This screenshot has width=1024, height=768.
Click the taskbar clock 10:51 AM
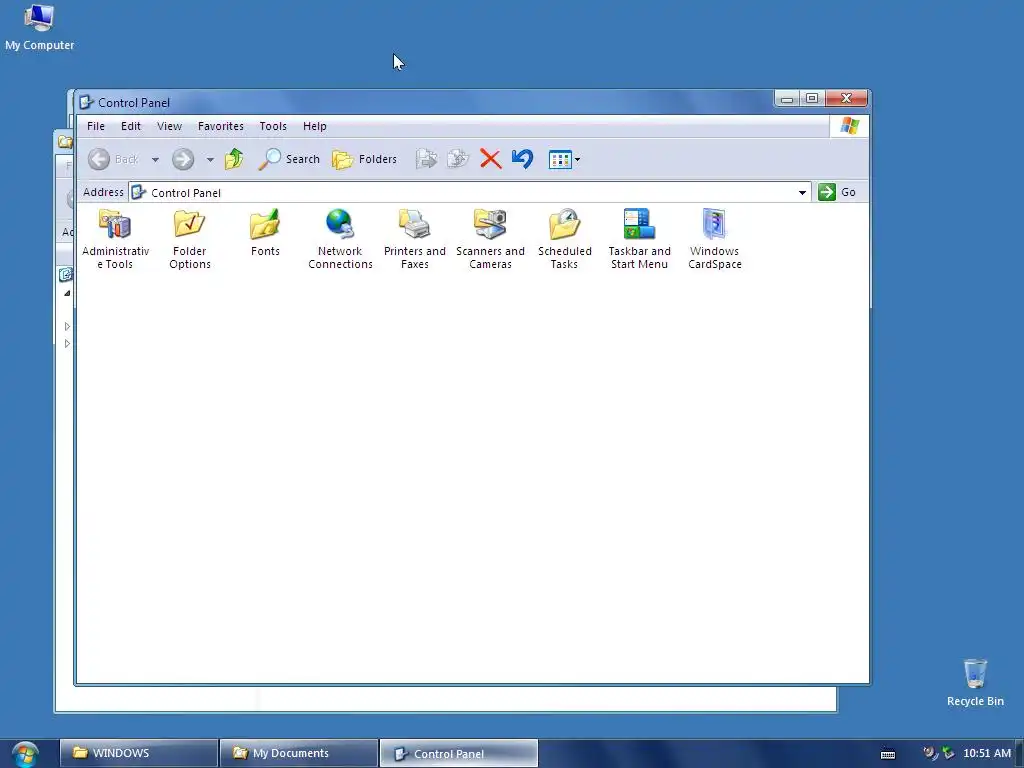click(987, 753)
